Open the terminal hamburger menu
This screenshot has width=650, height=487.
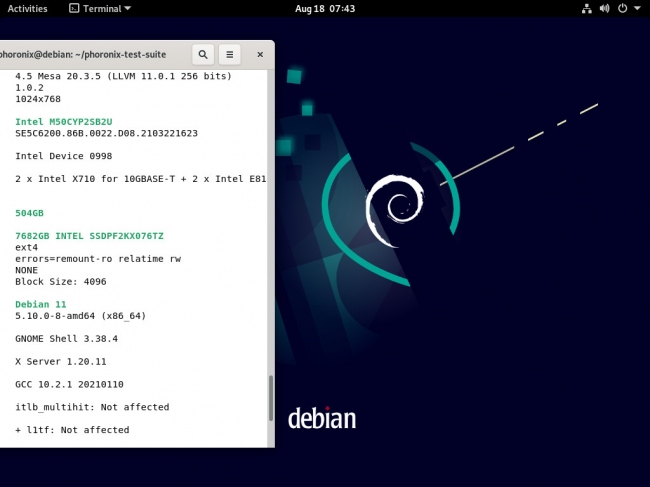point(230,54)
